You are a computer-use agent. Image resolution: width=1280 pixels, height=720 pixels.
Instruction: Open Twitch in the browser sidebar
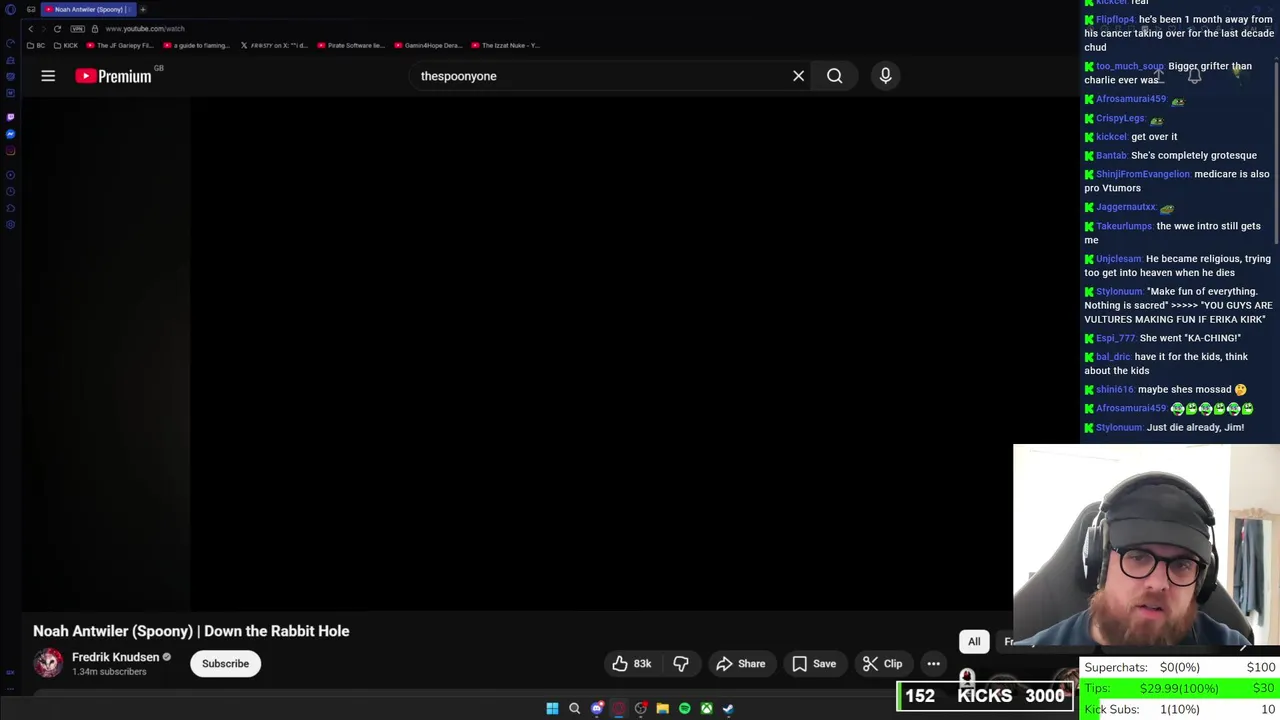10,116
